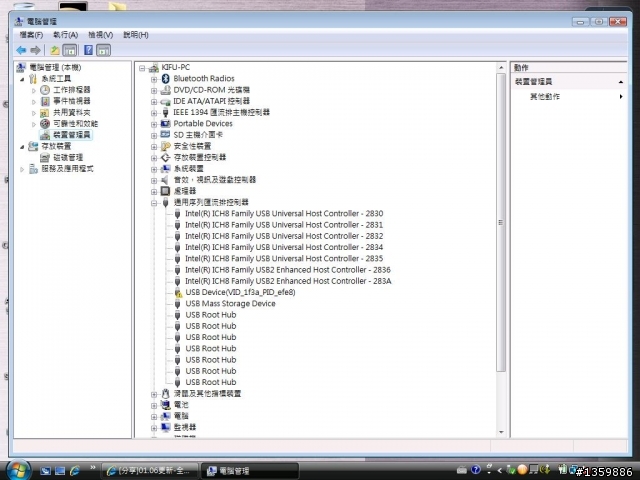Click the 2830 USB Host Controller icon
This screenshot has height=480, width=640.
(x=178, y=213)
